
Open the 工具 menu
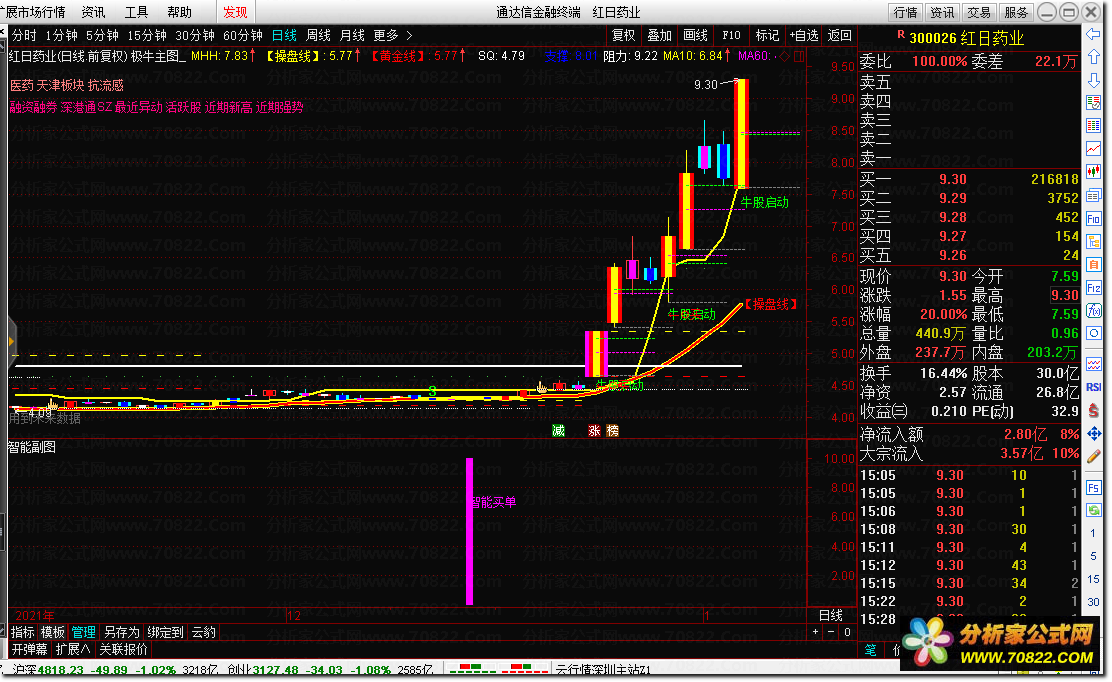pos(136,12)
